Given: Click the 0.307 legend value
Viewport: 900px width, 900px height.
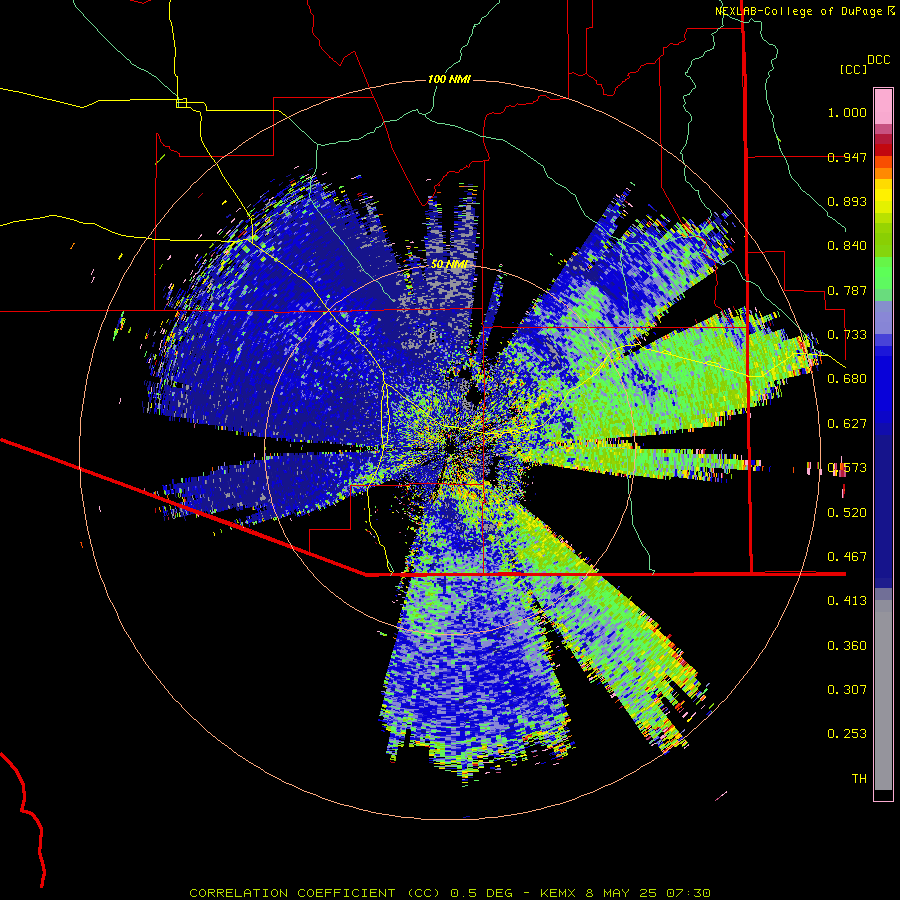Looking at the screenshot, I should pyautogui.click(x=847, y=690).
